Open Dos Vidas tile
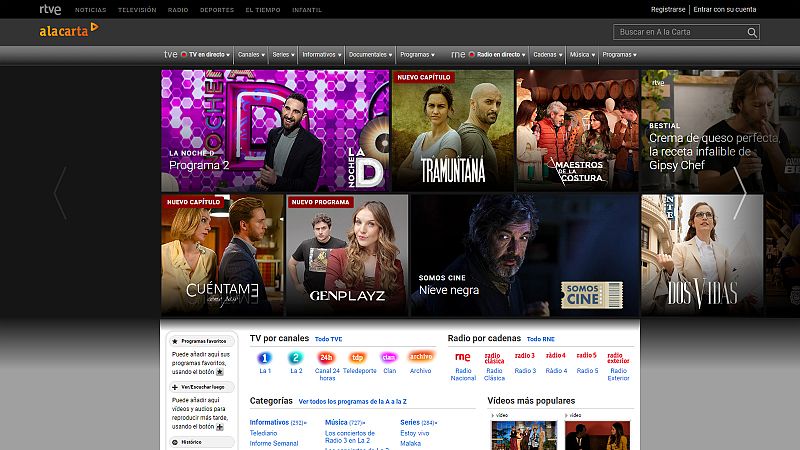The height and width of the screenshot is (450, 800). pos(702,255)
